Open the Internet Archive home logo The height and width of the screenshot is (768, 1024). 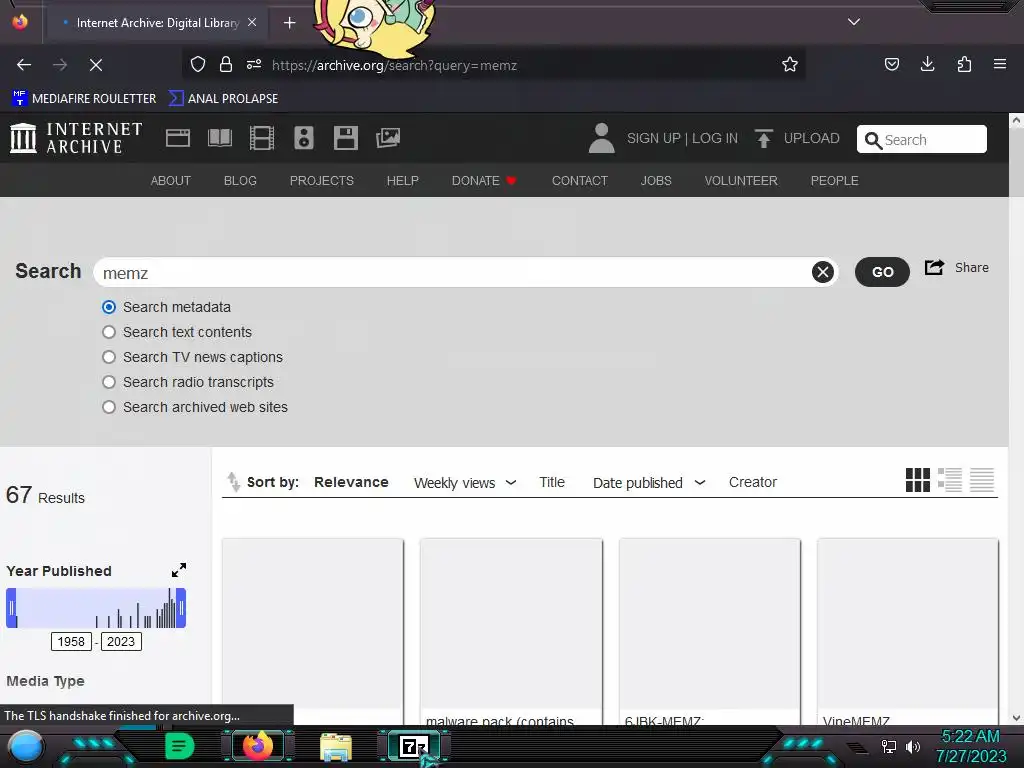click(76, 138)
